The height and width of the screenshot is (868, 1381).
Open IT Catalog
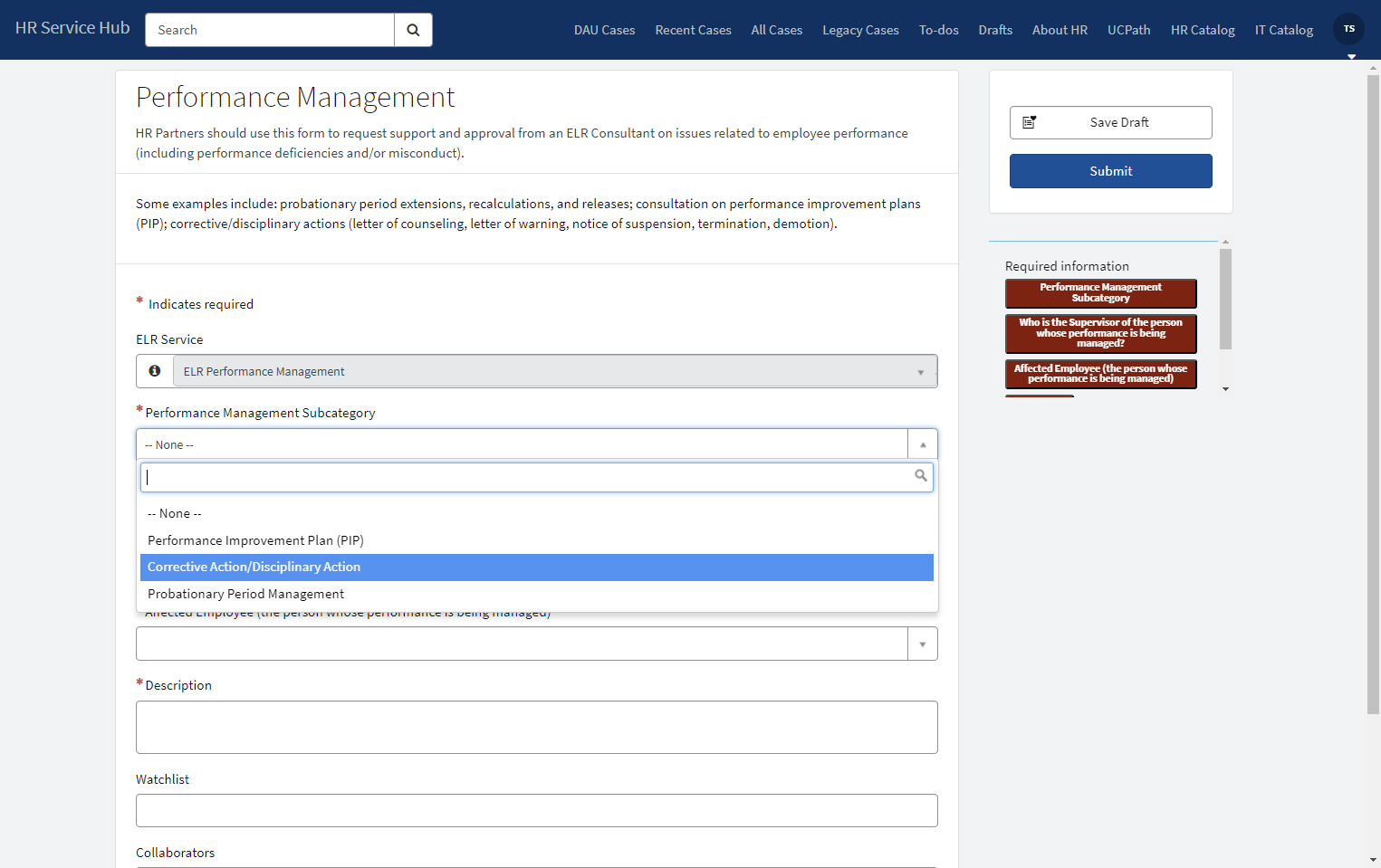[x=1283, y=30]
